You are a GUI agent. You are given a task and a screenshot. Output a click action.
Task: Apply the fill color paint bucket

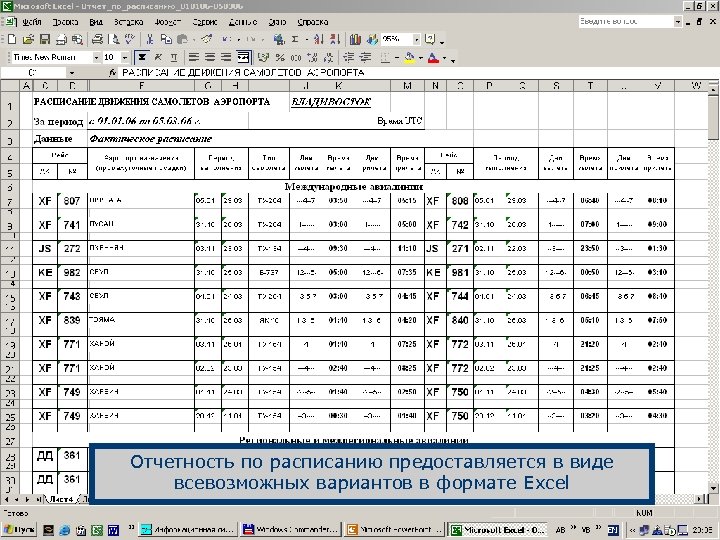409,57
